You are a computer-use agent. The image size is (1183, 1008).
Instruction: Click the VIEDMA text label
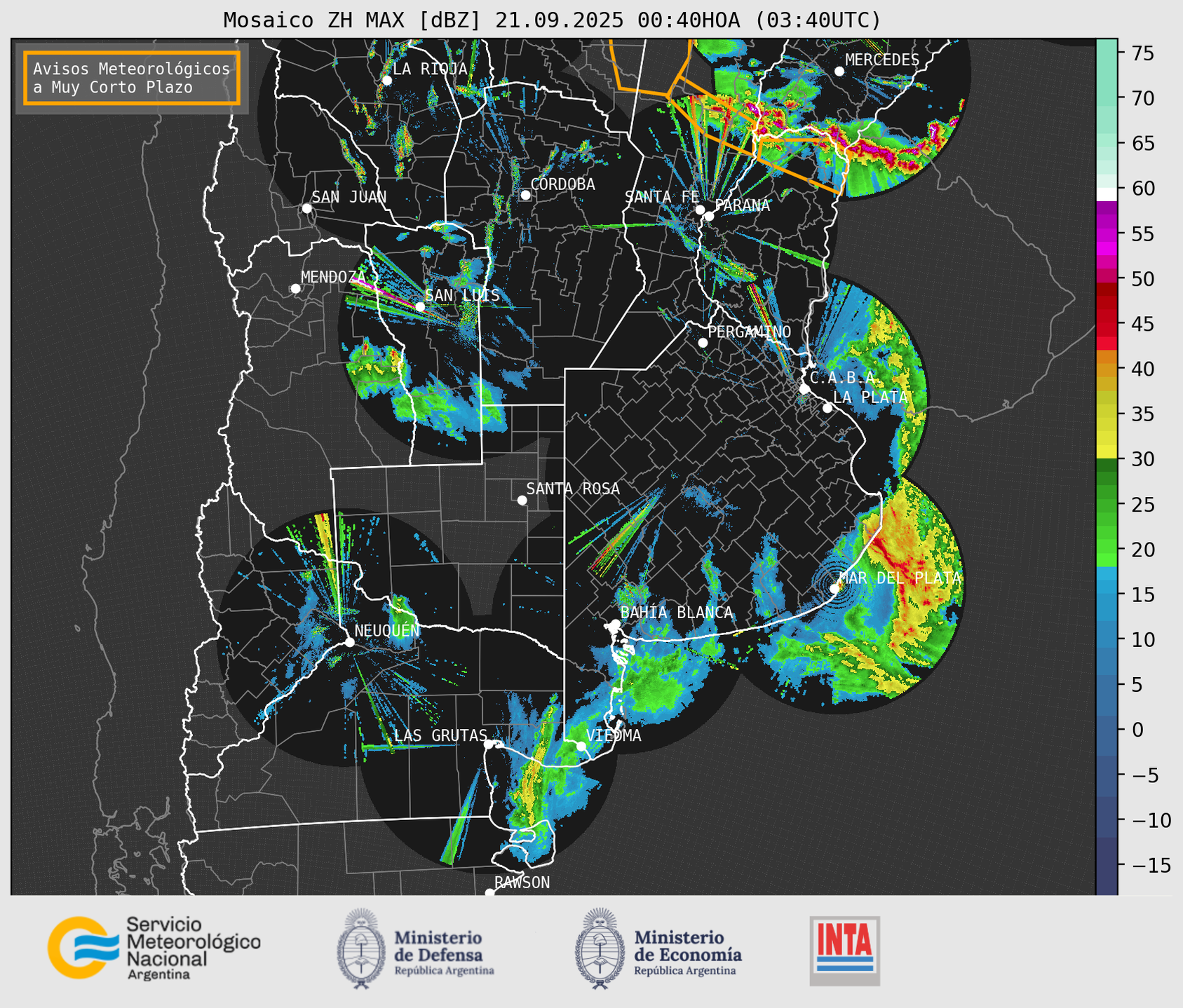pyautogui.click(x=614, y=735)
